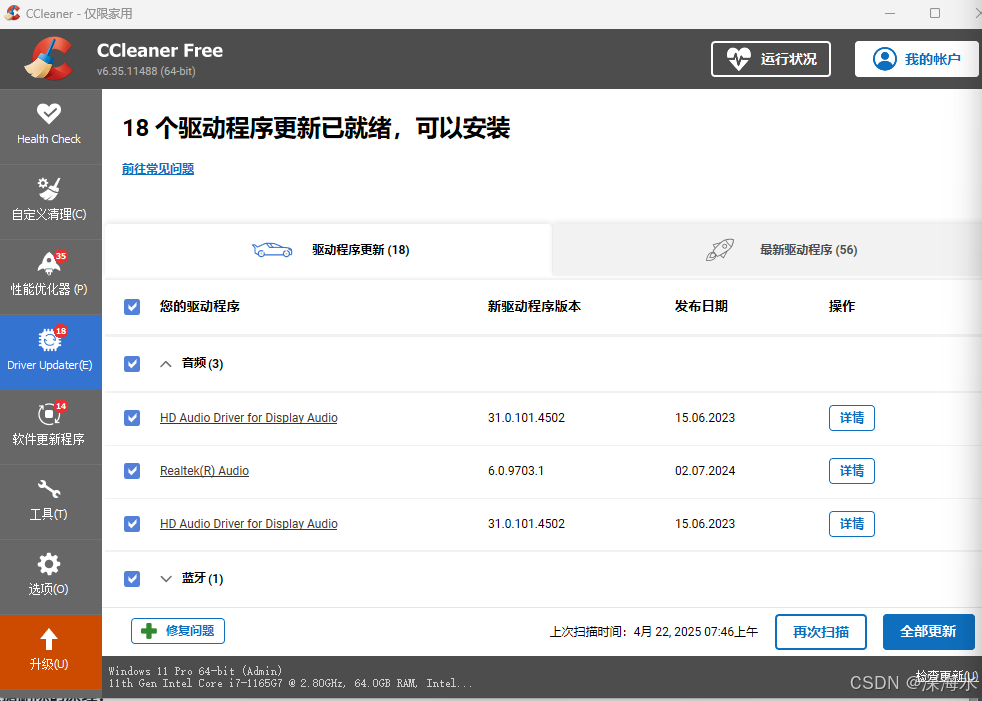The image size is (982, 701).
Task: Click the user avatar icon for 我的帐户
Action: coord(884,59)
